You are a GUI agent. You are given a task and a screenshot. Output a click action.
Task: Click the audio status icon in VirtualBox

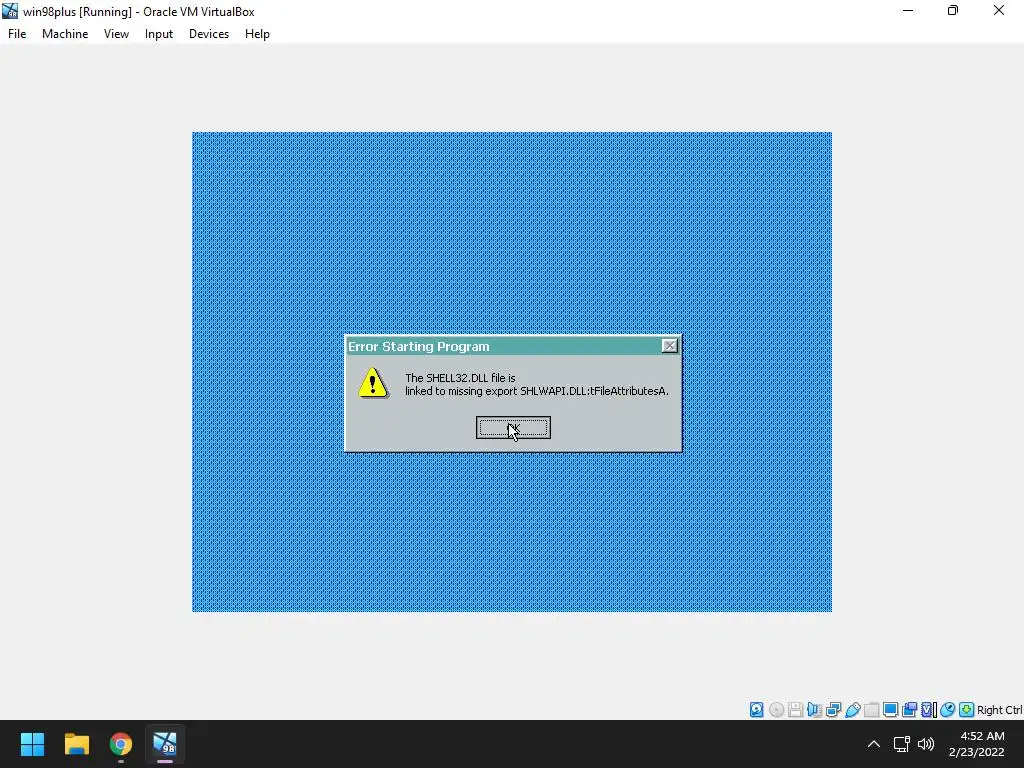tap(814, 710)
